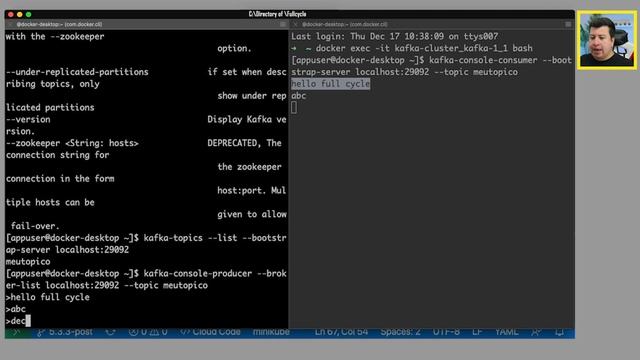Close the right terminal tab
The width and height of the screenshot is (640, 360).
296,24
